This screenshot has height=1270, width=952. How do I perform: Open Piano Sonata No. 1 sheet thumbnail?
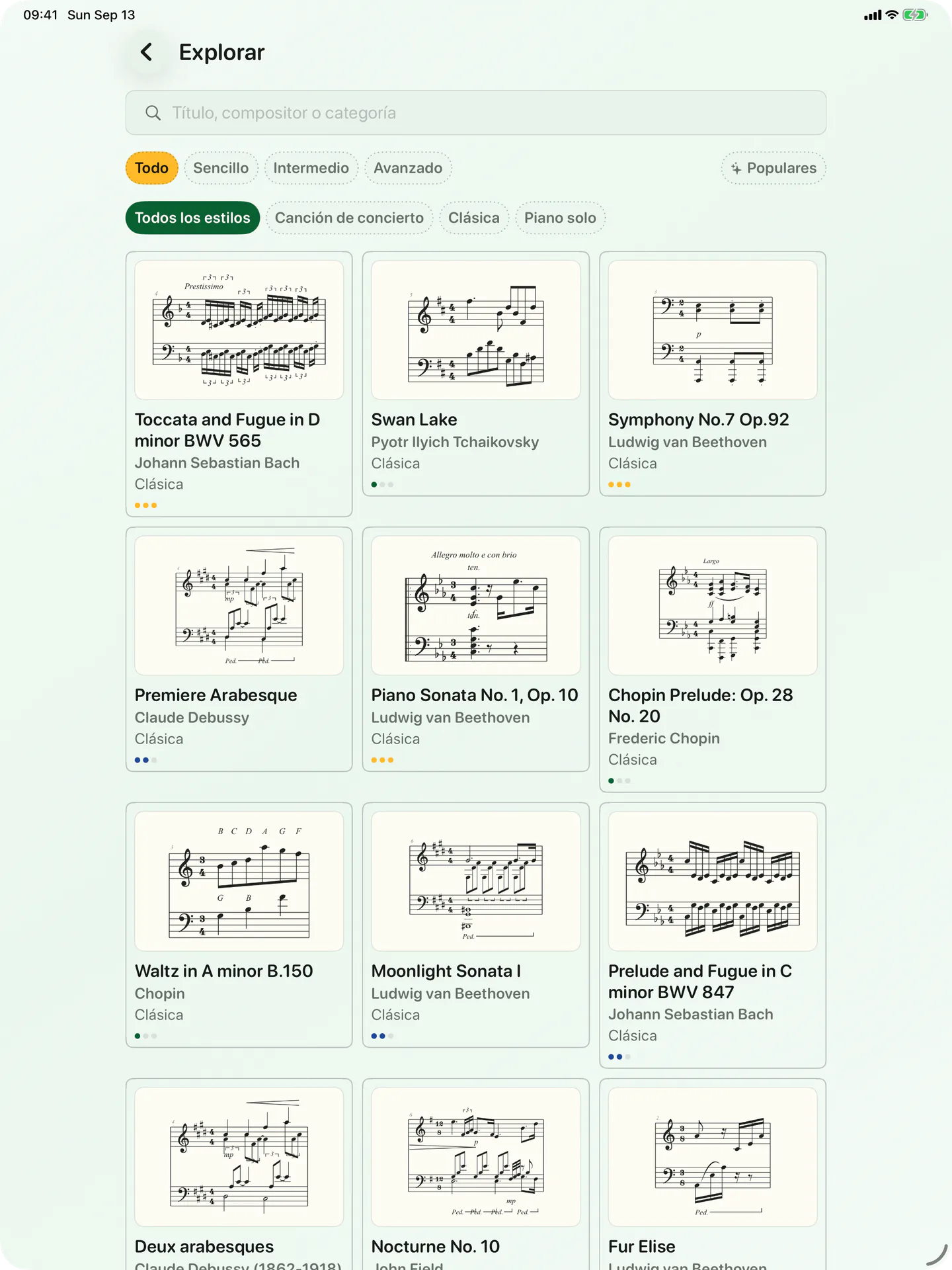475,605
